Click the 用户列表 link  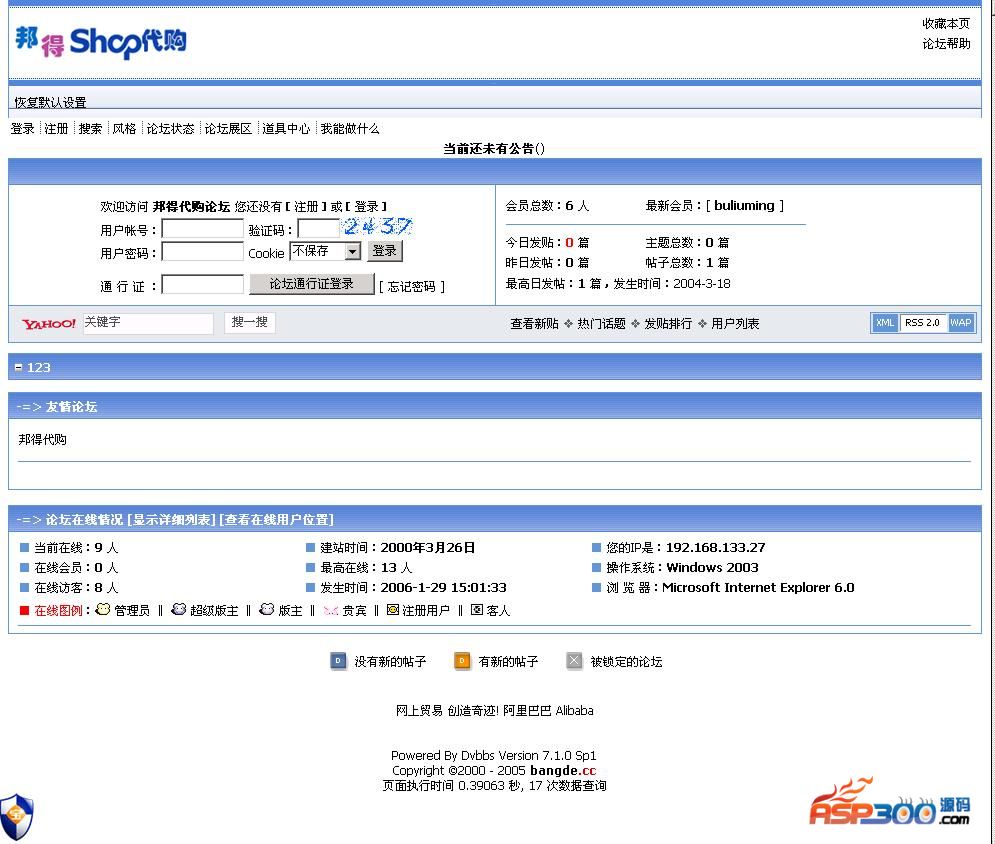click(x=735, y=324)
